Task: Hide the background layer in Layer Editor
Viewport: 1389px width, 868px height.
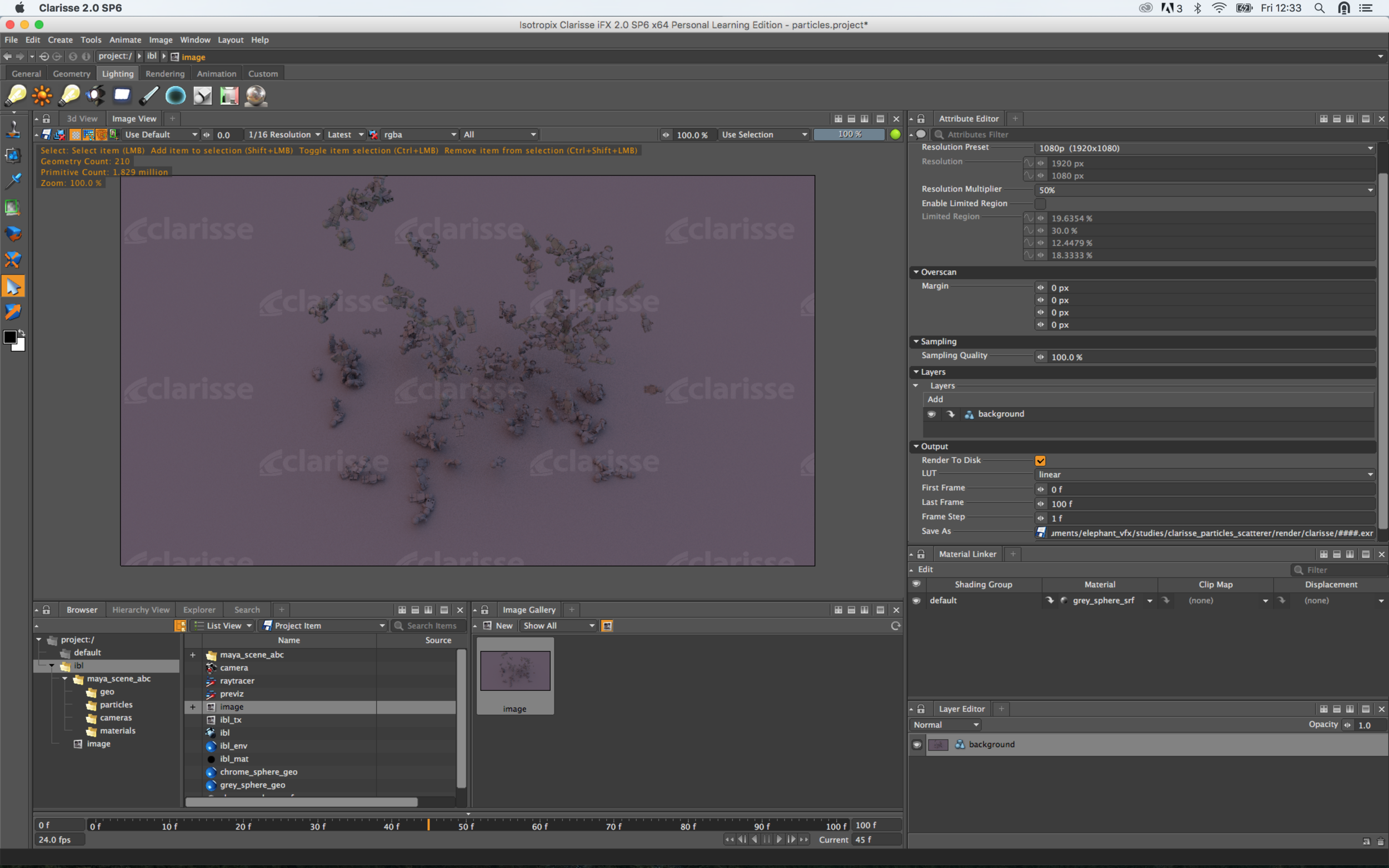Action: coord(916,745)
